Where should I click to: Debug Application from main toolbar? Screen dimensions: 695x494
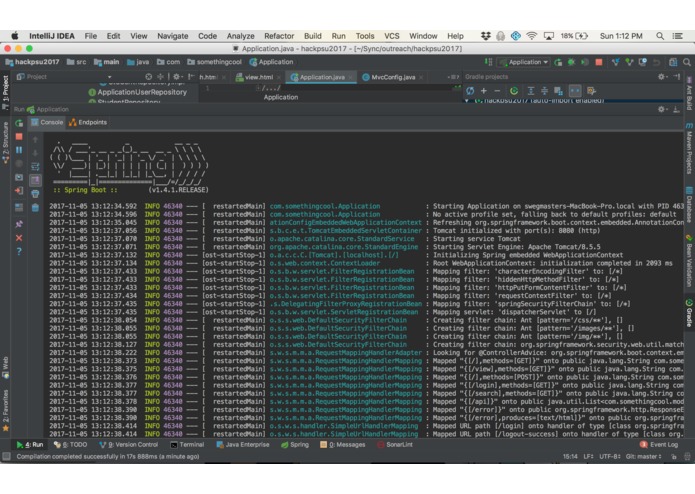tap(571, 62)
